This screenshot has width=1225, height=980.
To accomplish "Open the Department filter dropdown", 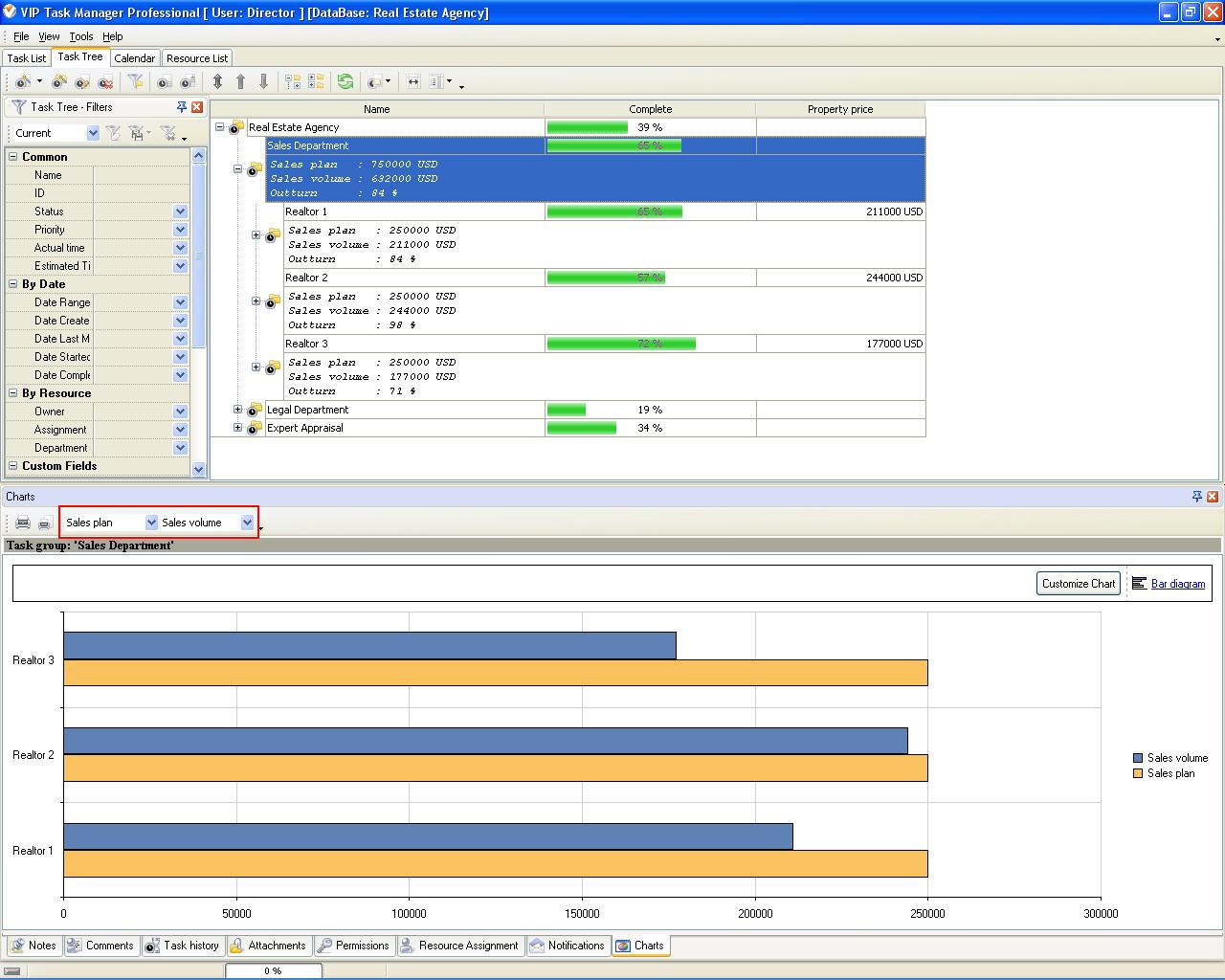I will pyautogui.click(x=180, y=448).
